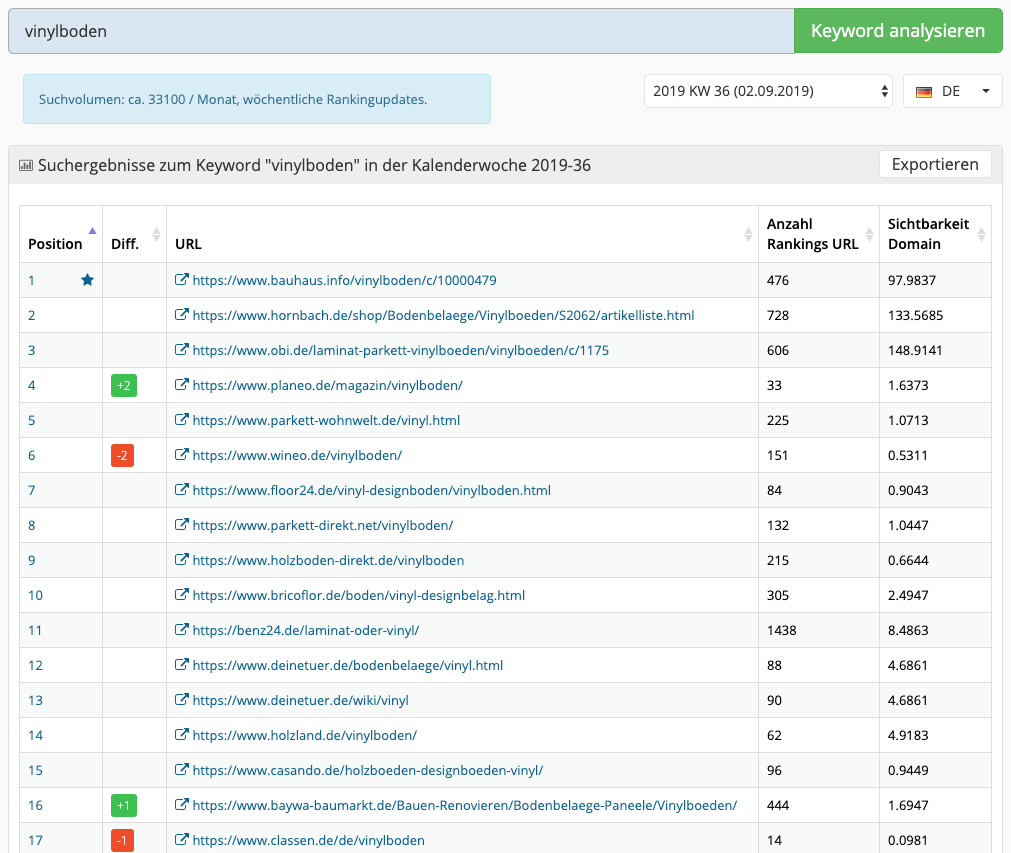This screenshot has width=1011, height=853.
Task: Click external link icon for wineo.de row
Action: [182, 454]
